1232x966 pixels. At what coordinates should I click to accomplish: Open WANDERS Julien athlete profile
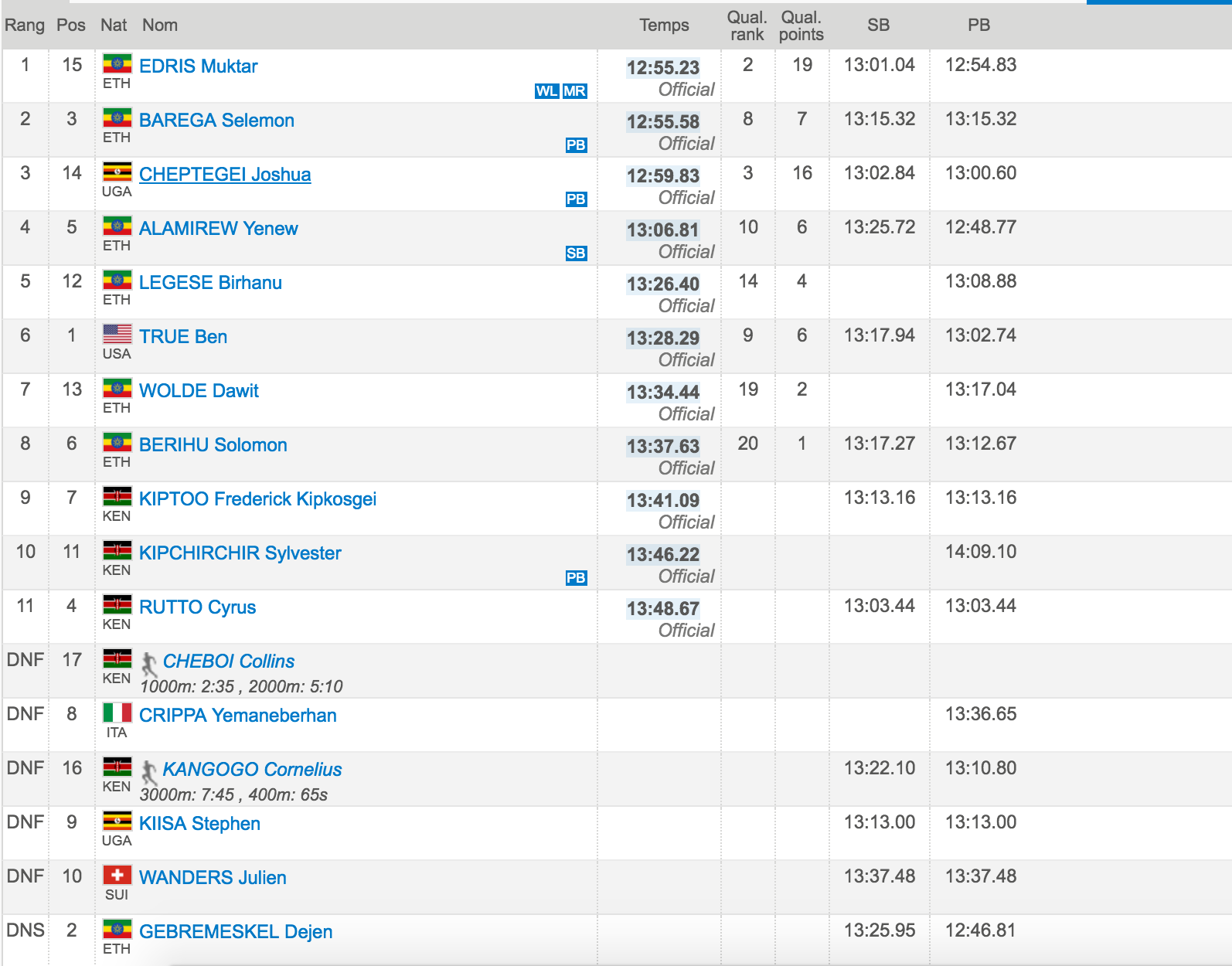point(213,878)
